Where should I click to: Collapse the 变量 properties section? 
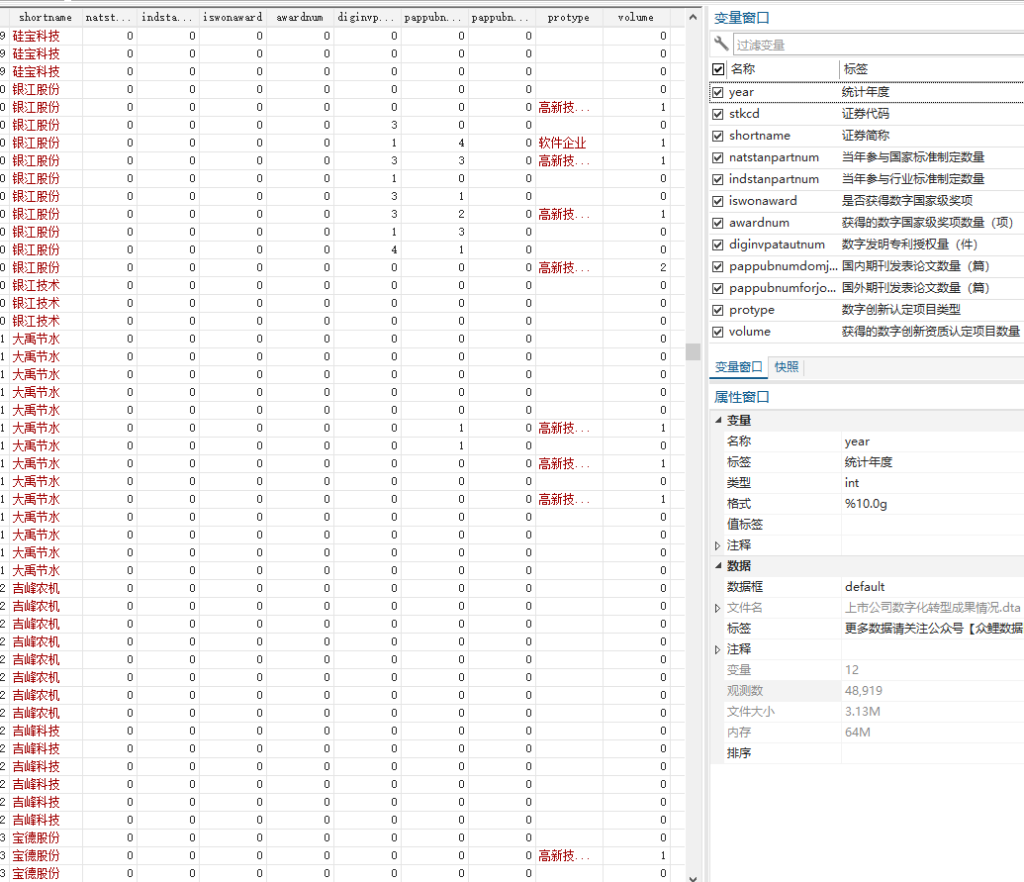pyautogui.click(x=718, y=420)
